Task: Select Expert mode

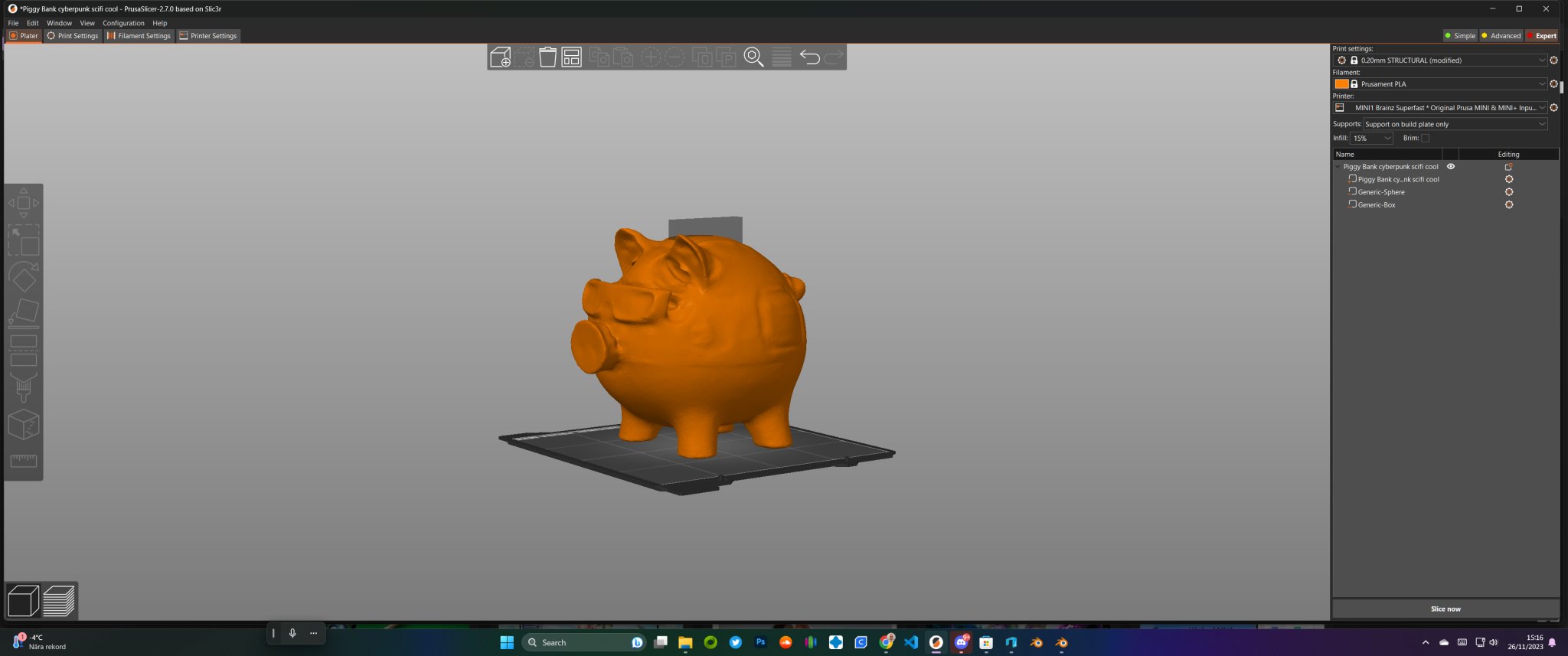Action: [1542, 36]
